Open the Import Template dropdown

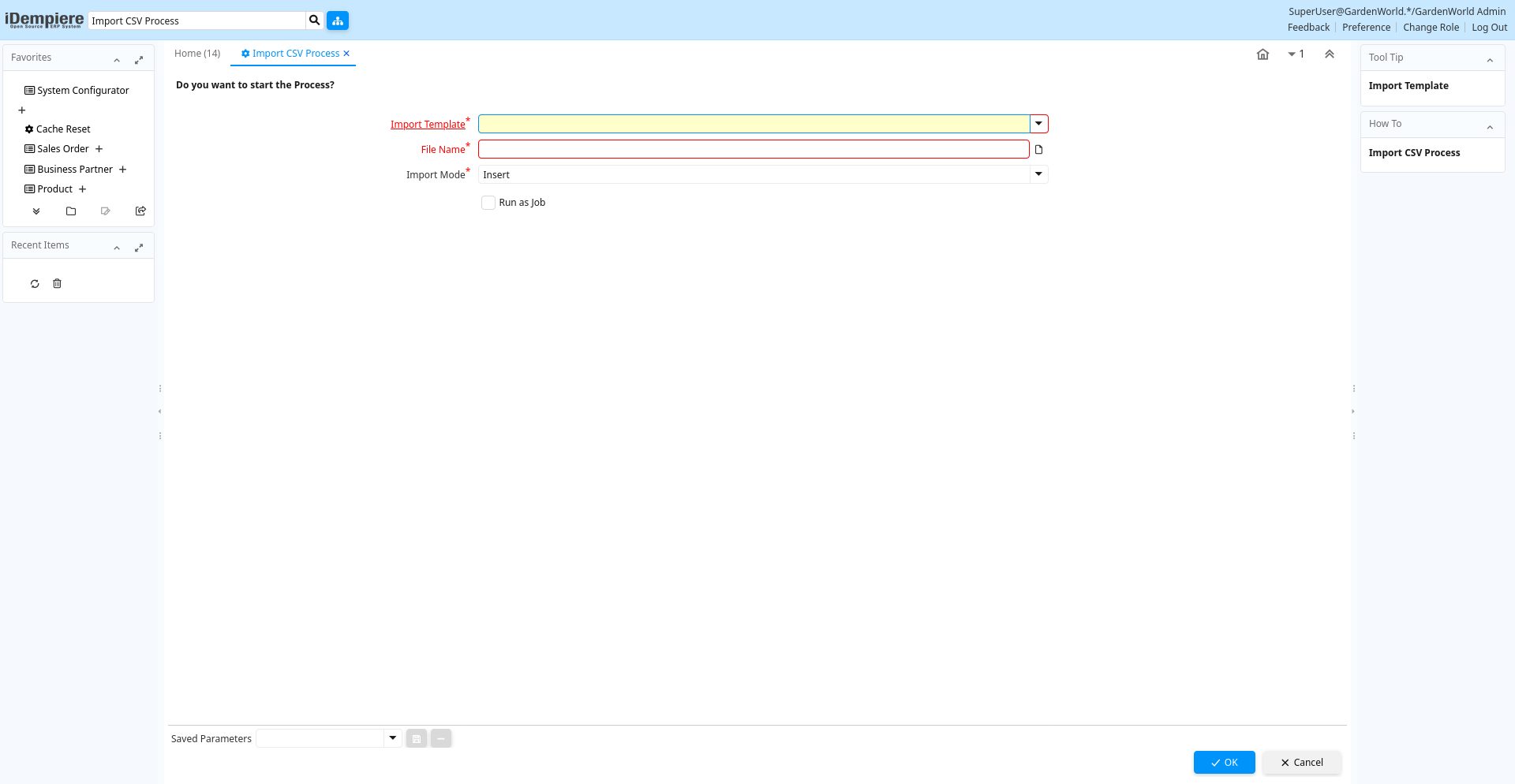tap(1038, 124)
